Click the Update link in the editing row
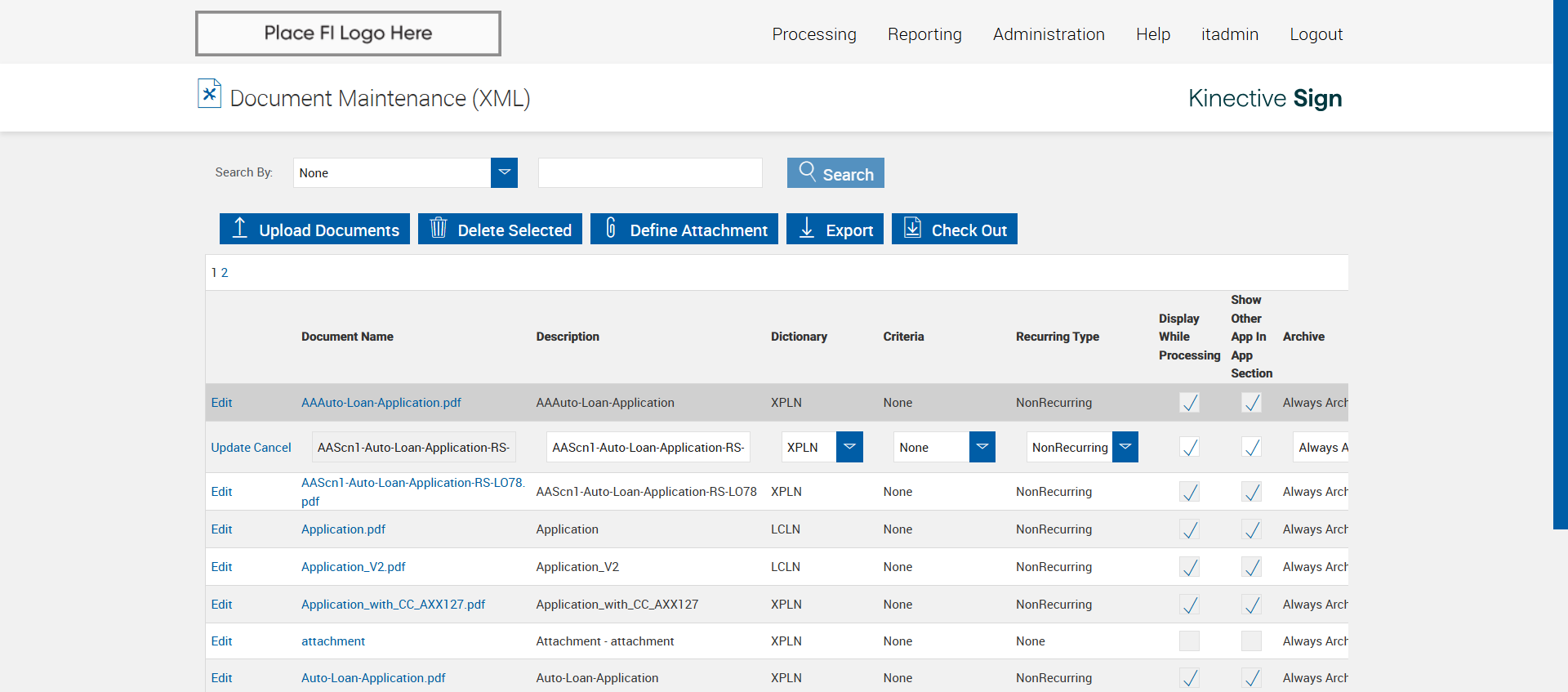The height and width of the screenshot is (692, 1568). pos(230,448)
